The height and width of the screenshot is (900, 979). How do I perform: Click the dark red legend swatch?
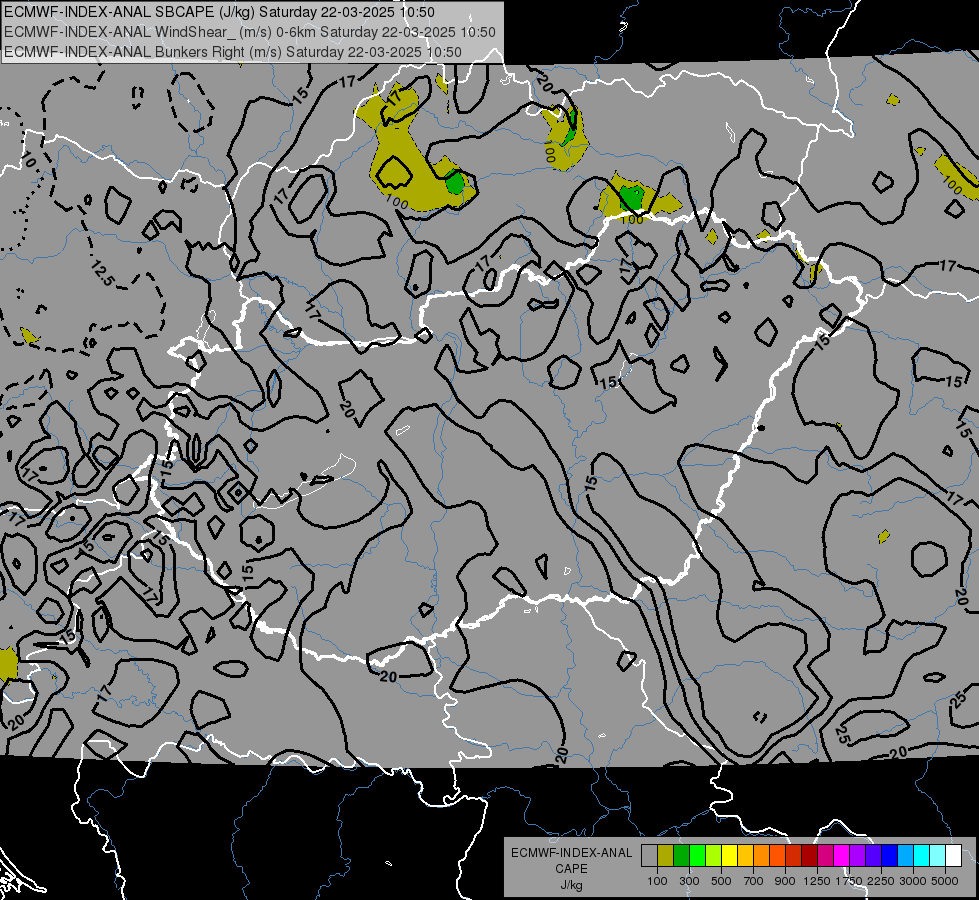pos(810,855)
